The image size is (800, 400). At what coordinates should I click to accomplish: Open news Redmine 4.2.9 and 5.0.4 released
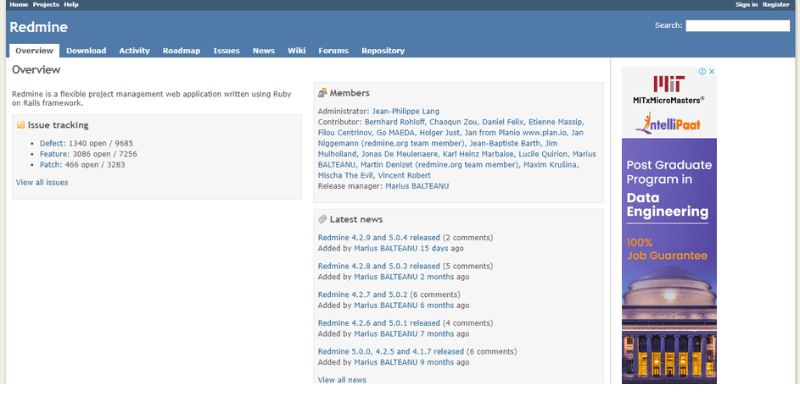pos(379,238)
